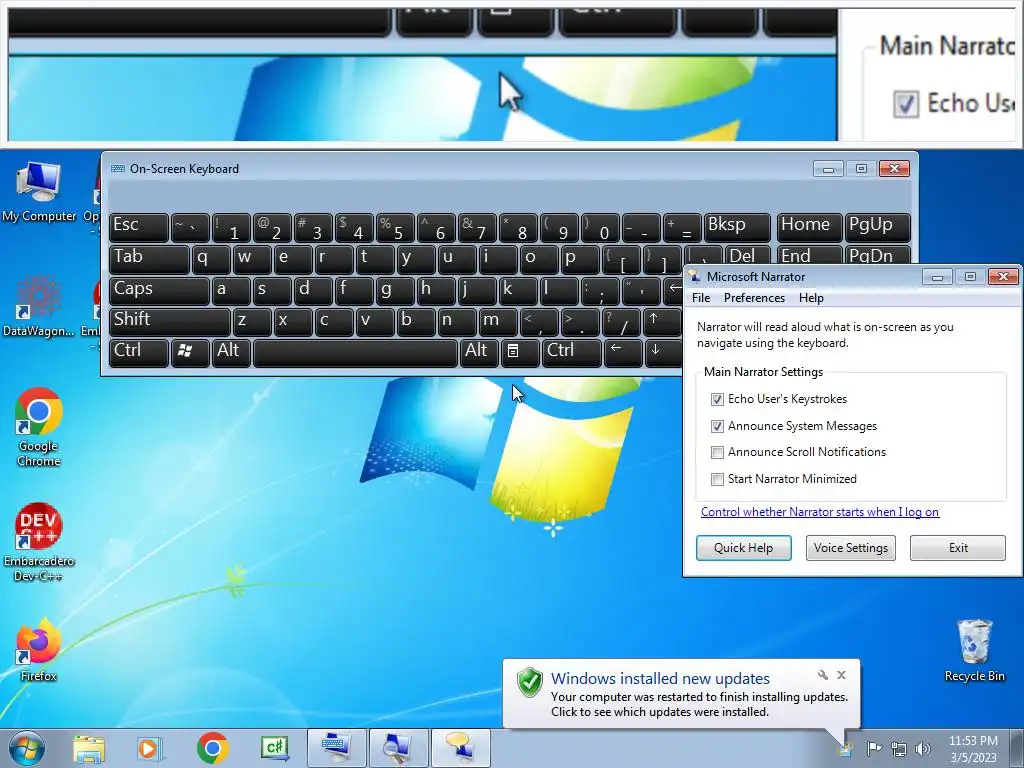Enable Start Narrator Minimized checkbox

717,479
